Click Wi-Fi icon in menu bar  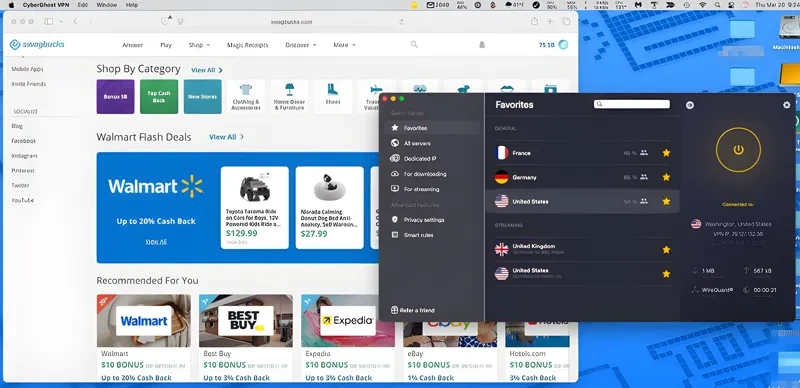click(703, 5)
